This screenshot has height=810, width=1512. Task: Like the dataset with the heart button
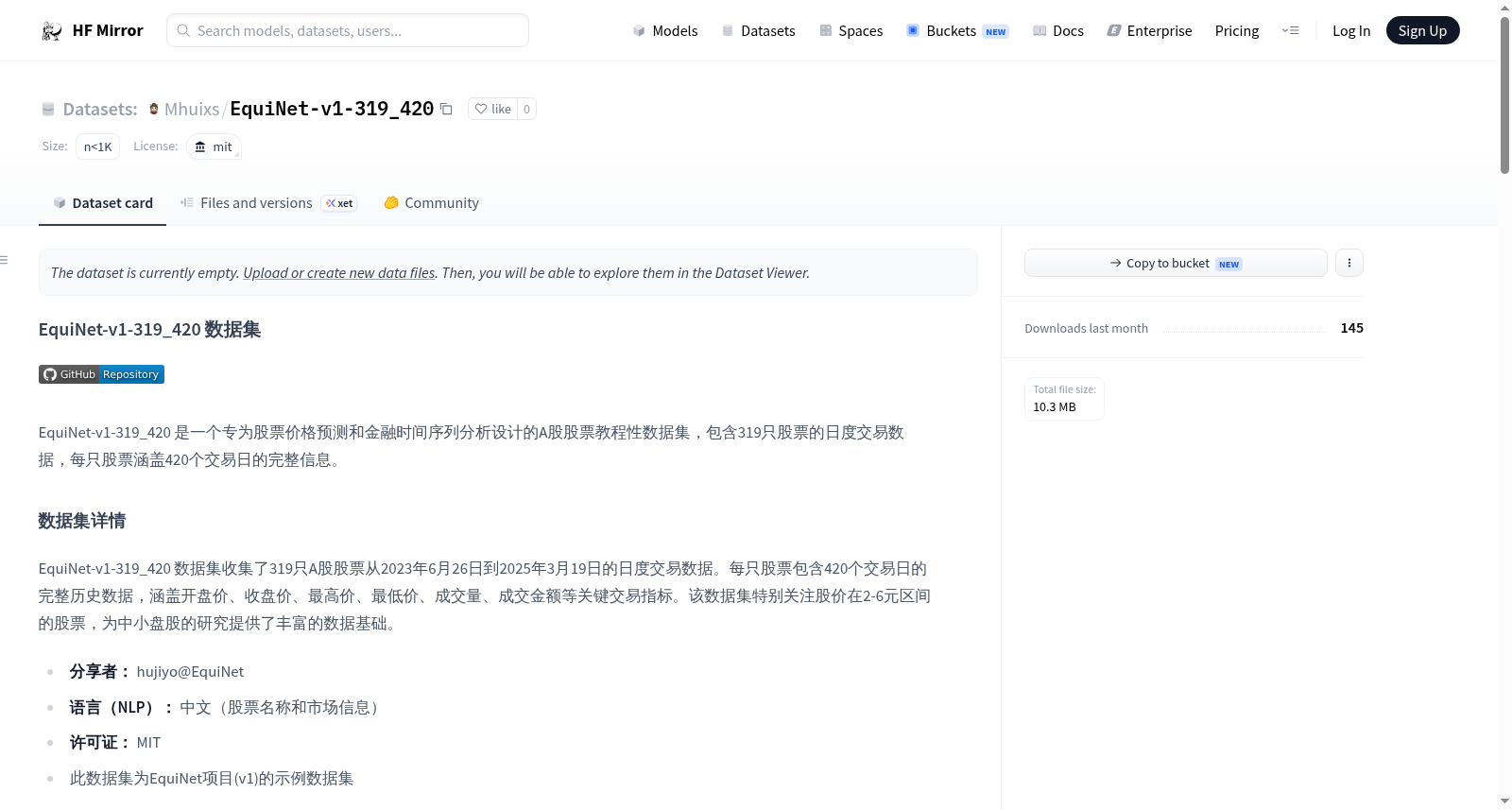[x=492, y=110]
